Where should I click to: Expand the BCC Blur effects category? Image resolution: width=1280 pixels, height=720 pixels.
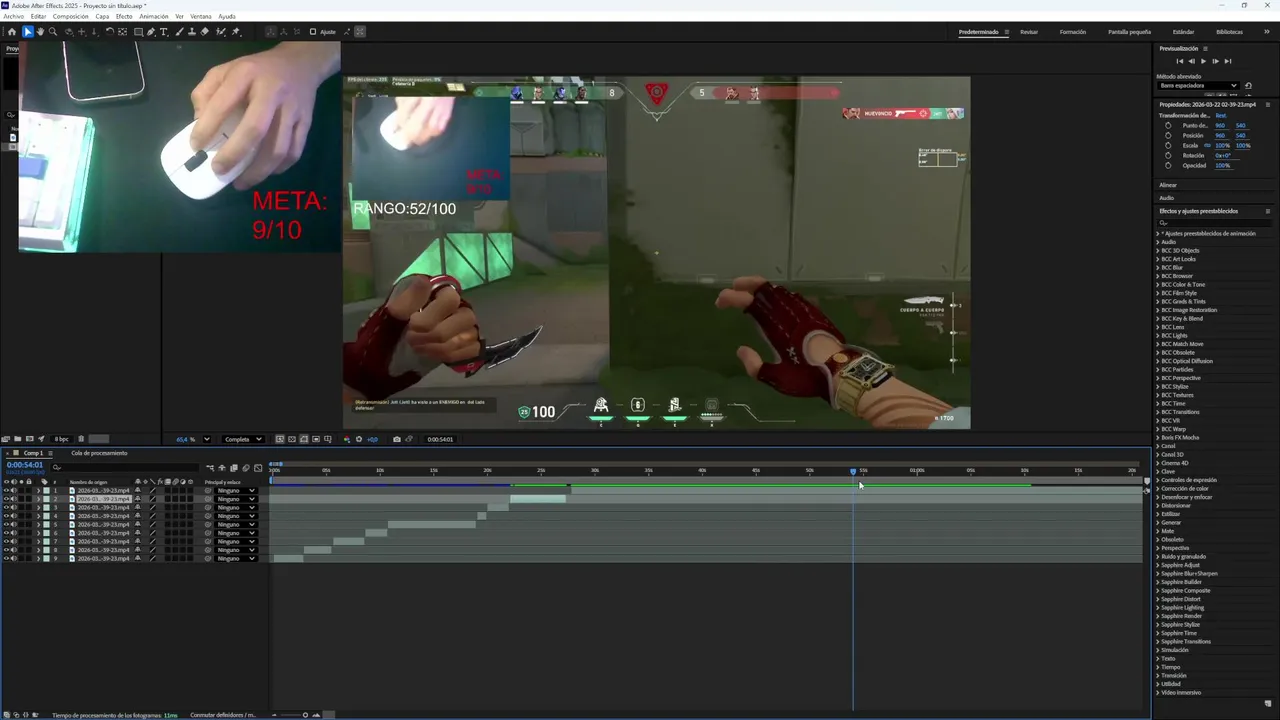(1158, 268)
